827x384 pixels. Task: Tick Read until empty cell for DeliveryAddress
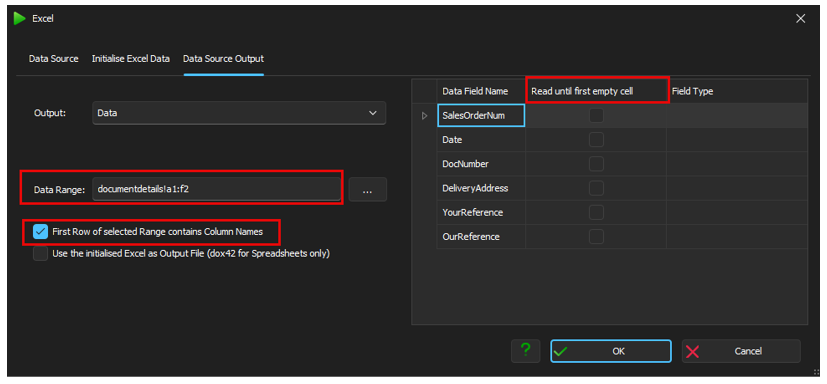tap(597, 188)
